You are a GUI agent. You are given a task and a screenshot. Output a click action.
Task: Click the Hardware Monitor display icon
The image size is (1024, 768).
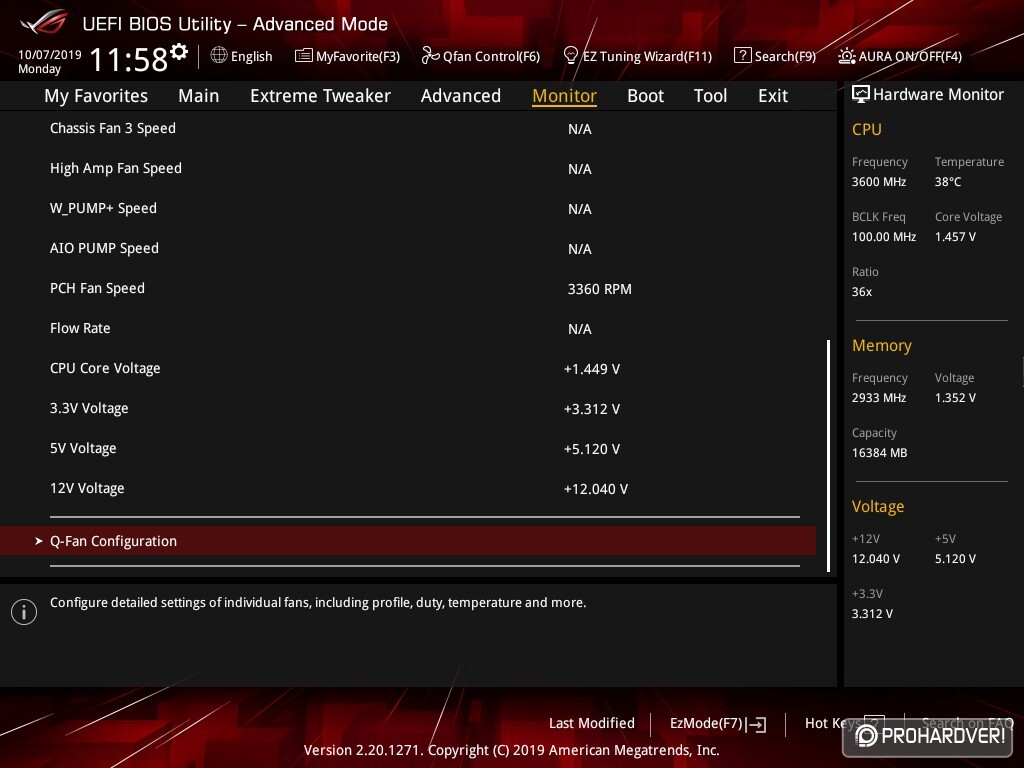861,94
